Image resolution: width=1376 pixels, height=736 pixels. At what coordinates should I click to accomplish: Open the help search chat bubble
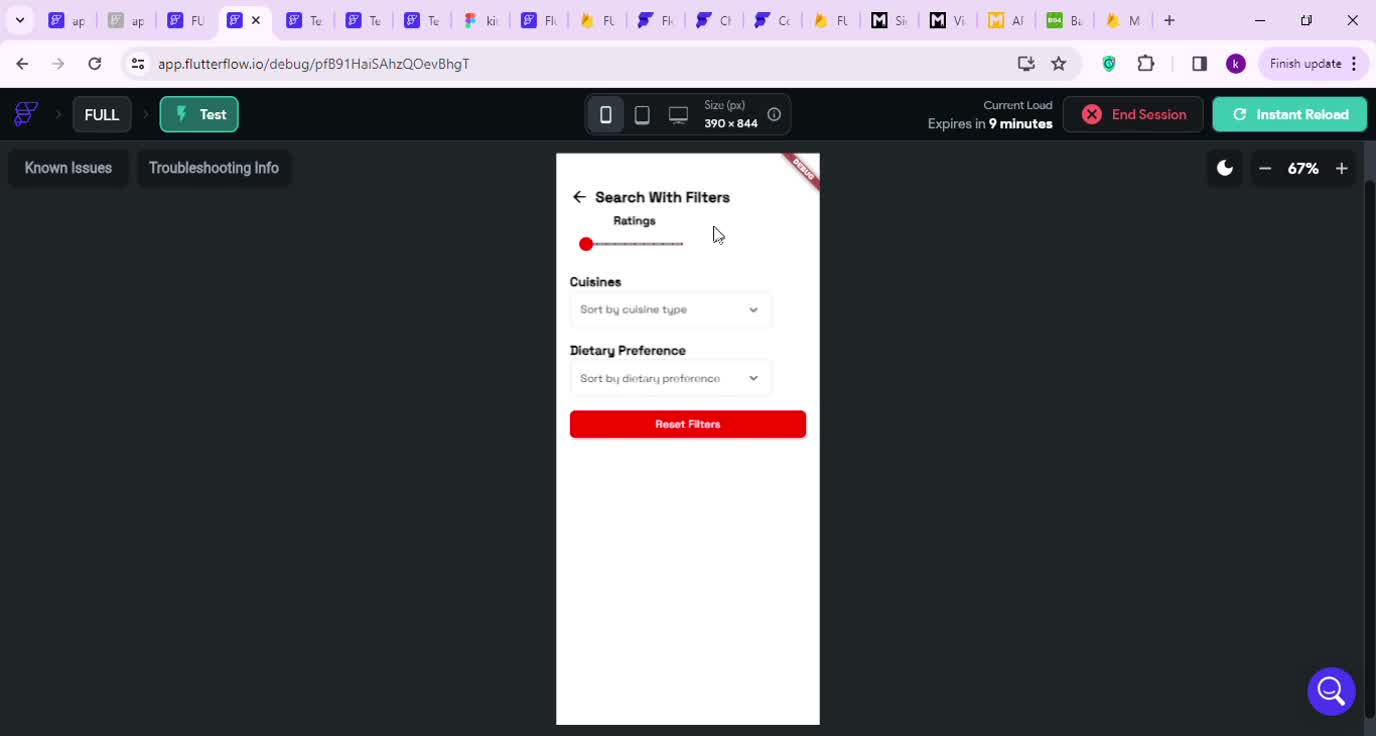[1331, 691]
